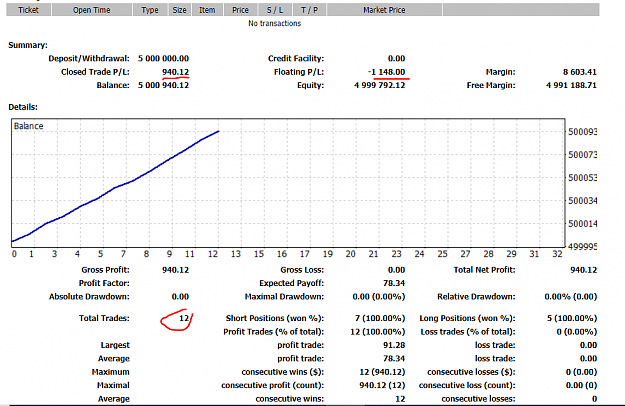Screen dimensions: 625x406
Task: Click the T / P column header
Action: click(310, 10)
